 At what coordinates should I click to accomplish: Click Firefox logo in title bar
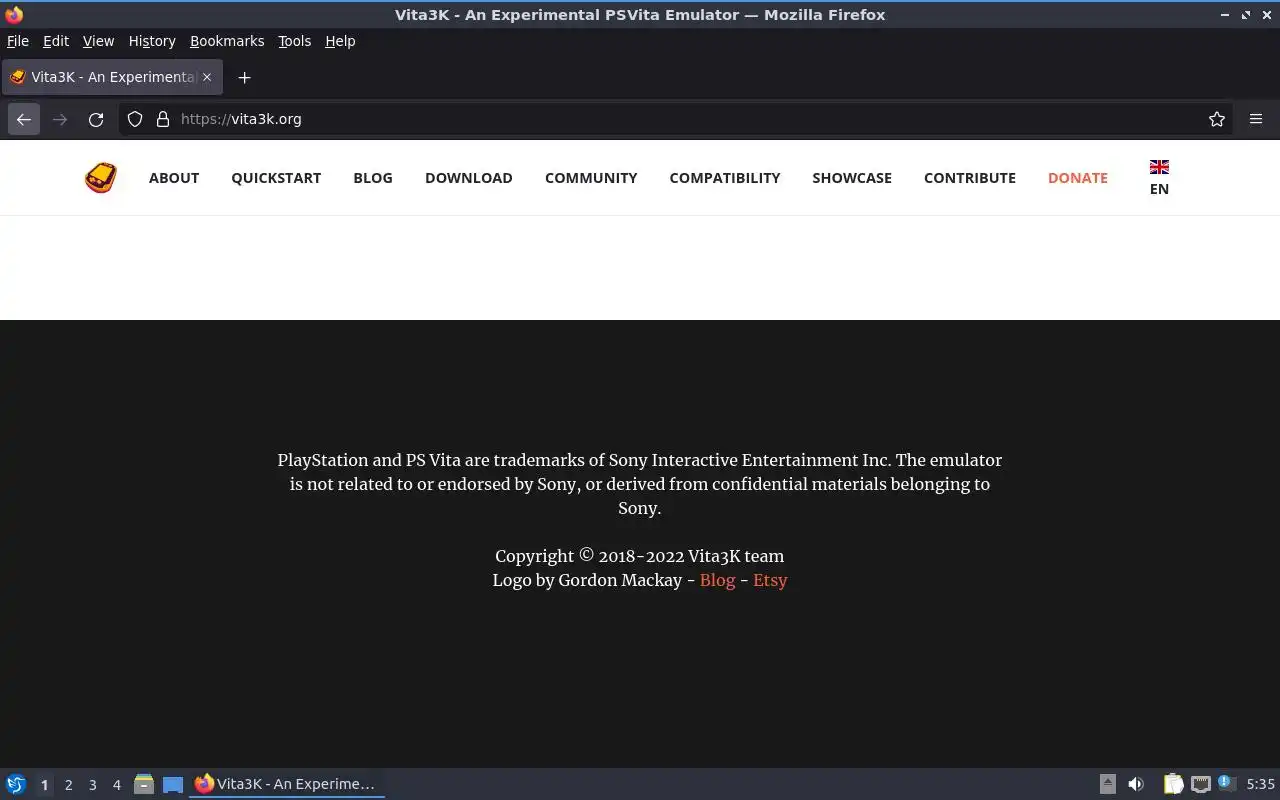point(14,14)
